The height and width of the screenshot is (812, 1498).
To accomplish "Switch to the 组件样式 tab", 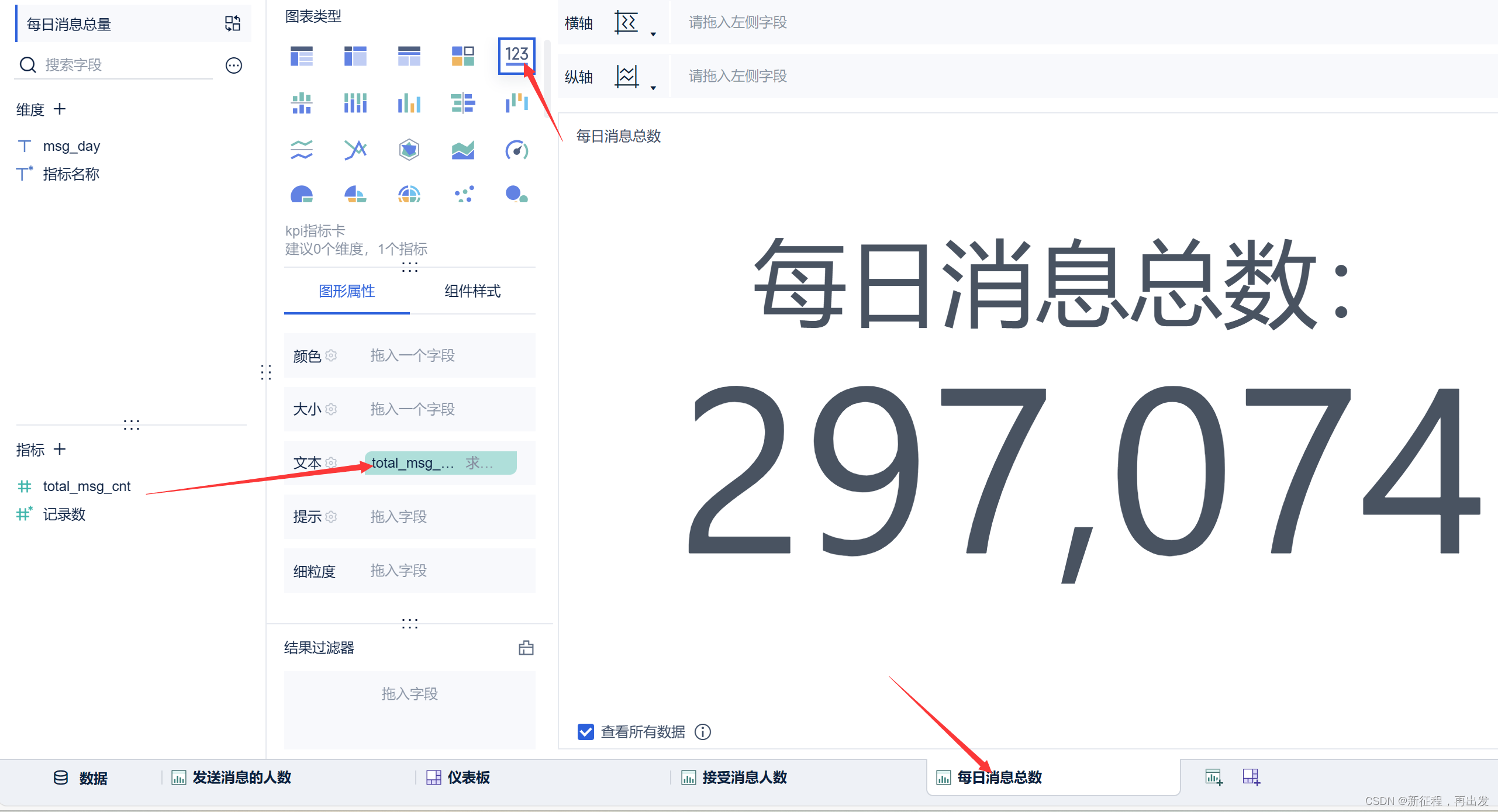I will click(x=472, y=291).
